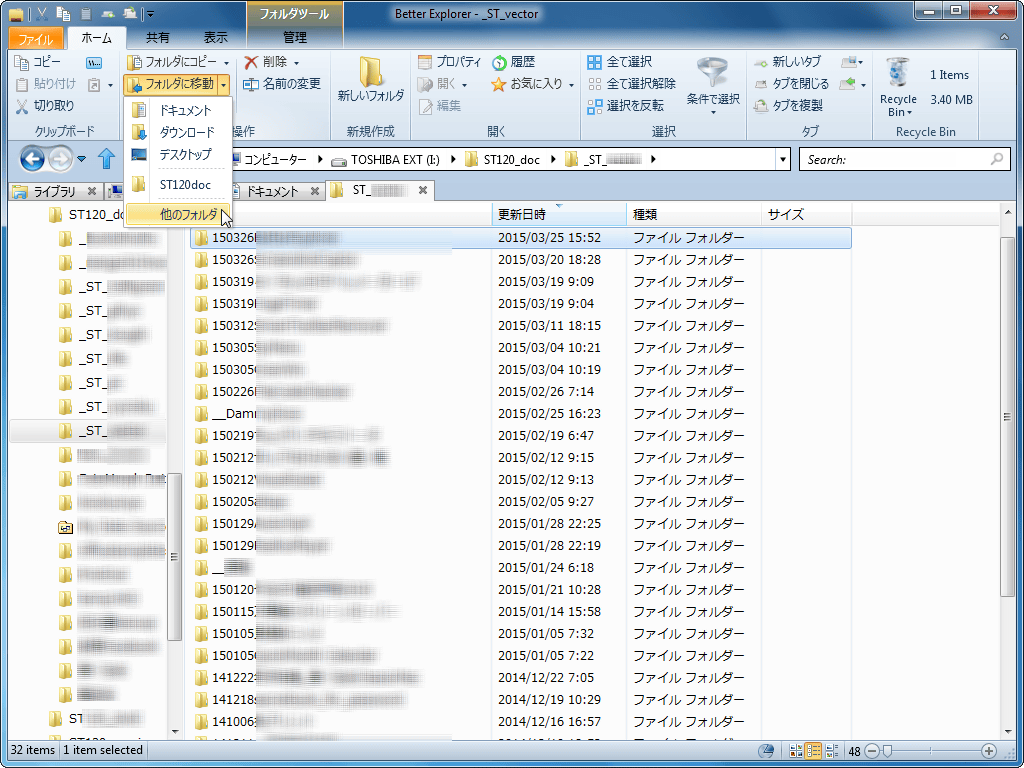Open the Delete (削除) dropdown arrow
This screenshot has width=1024, height=768.
point(296,63)
